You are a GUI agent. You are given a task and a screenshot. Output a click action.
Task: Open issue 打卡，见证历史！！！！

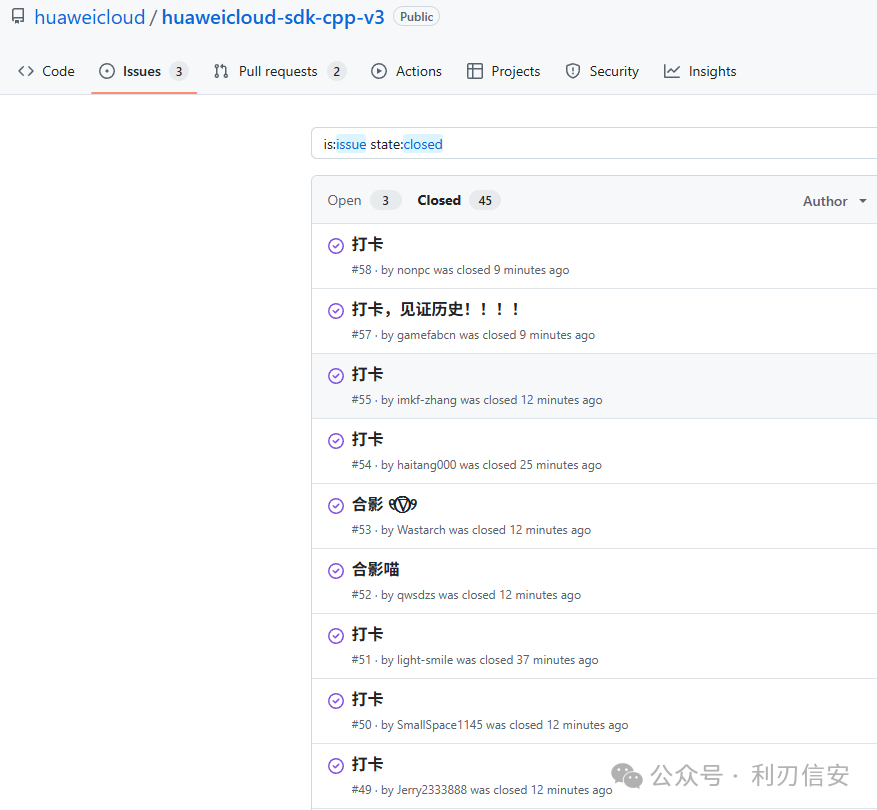436,309
